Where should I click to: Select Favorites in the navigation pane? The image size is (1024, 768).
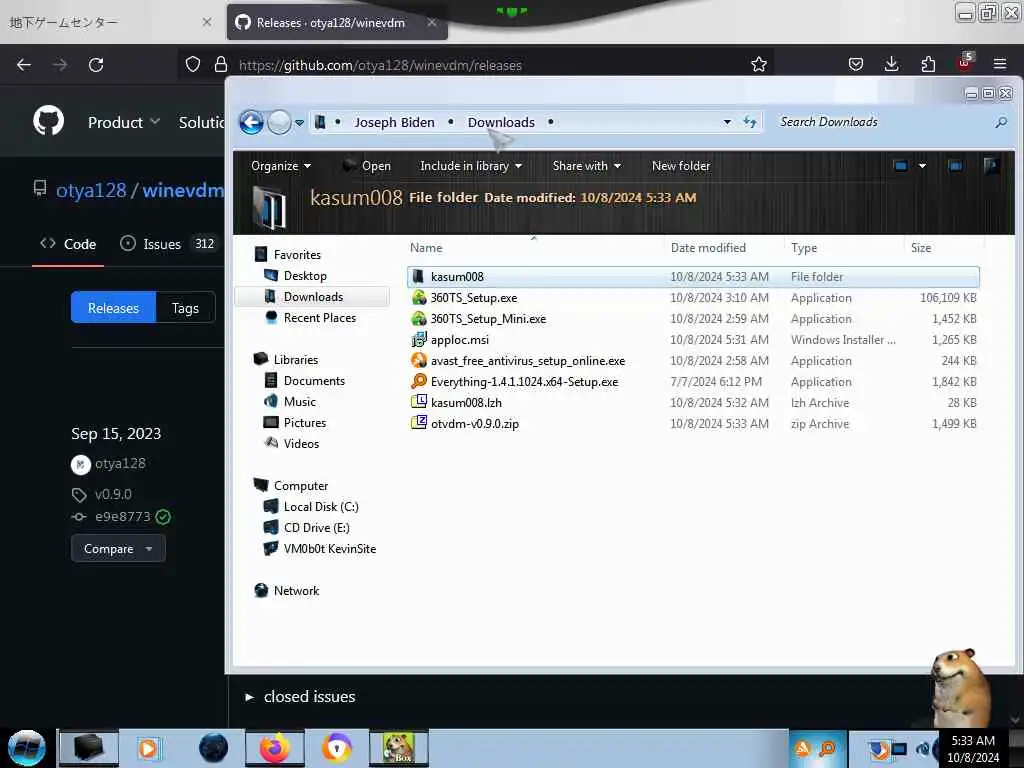pyautogui.click(x=296, y=255)
